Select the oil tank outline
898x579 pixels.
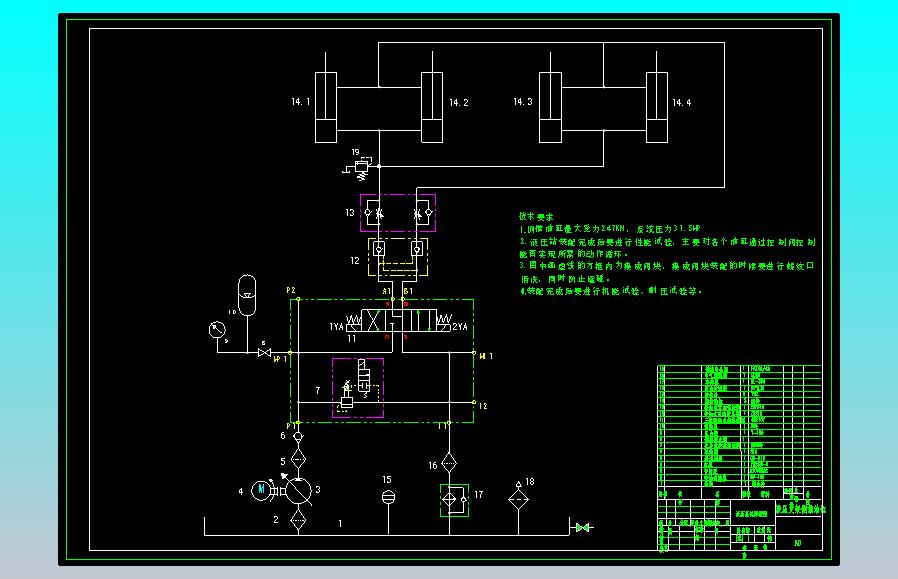click(x=387, y=526)
